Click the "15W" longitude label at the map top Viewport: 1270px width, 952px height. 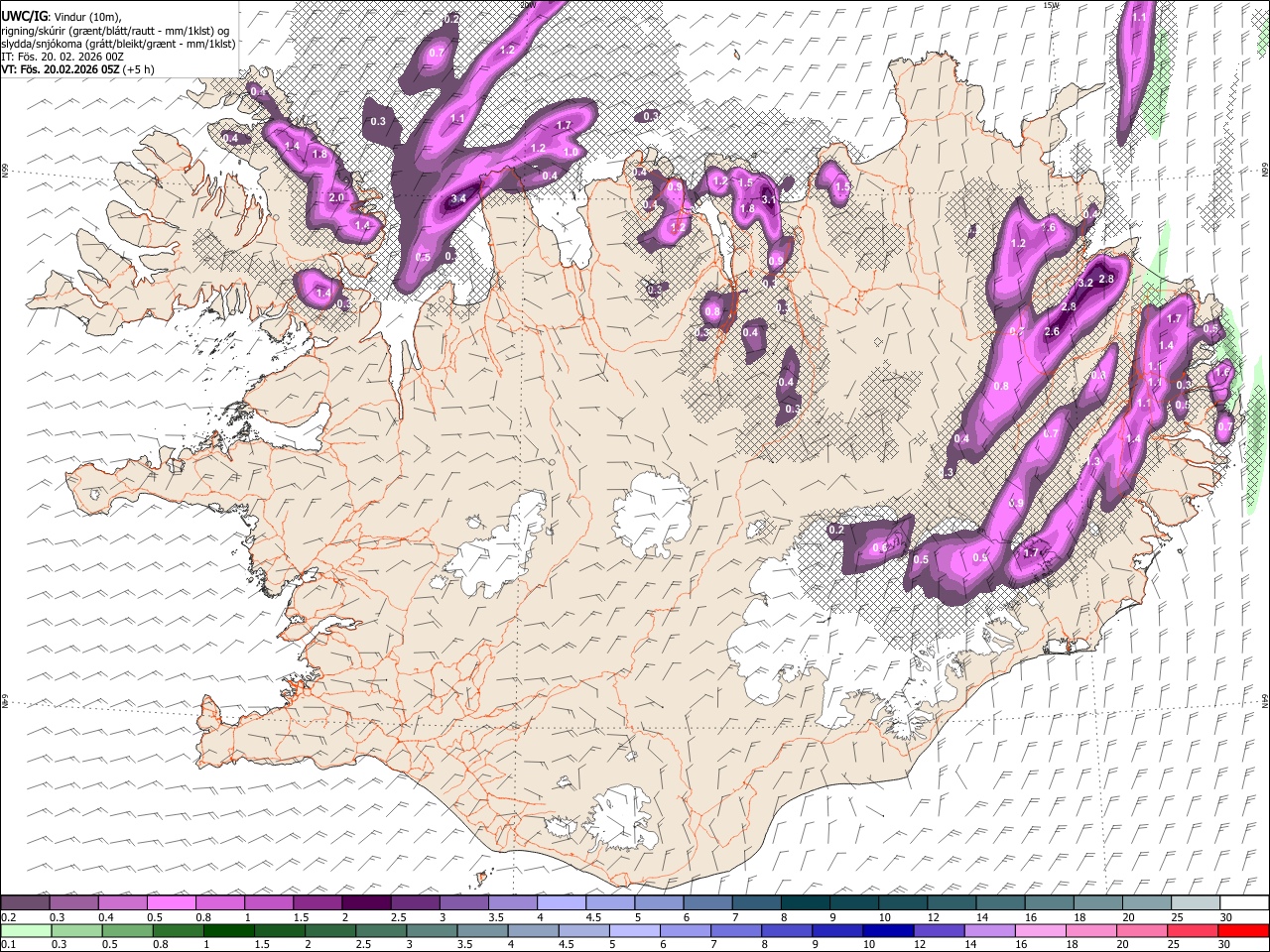(1051, 4)
